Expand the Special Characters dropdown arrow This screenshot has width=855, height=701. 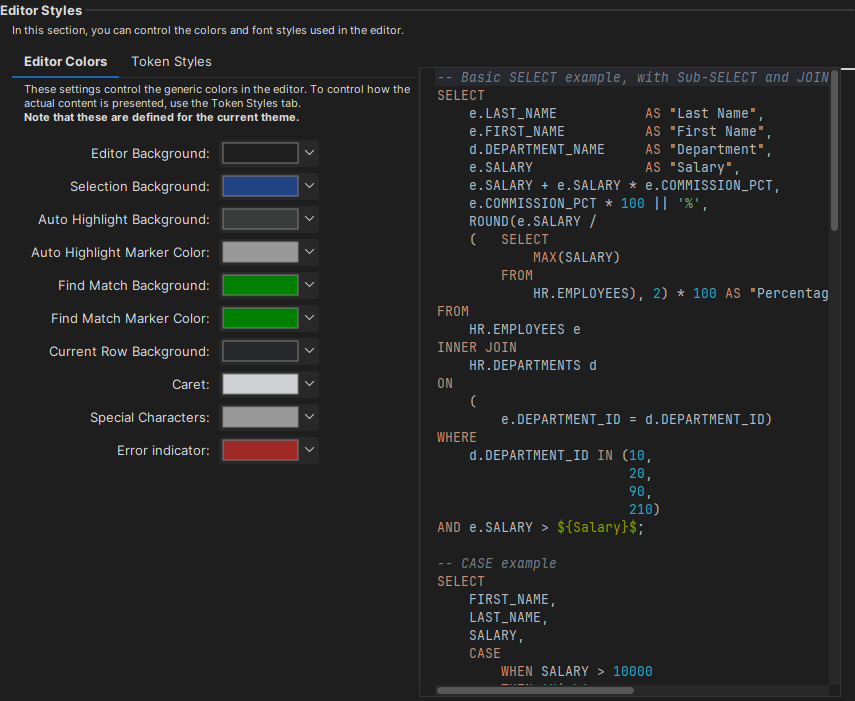pos(309,417)
